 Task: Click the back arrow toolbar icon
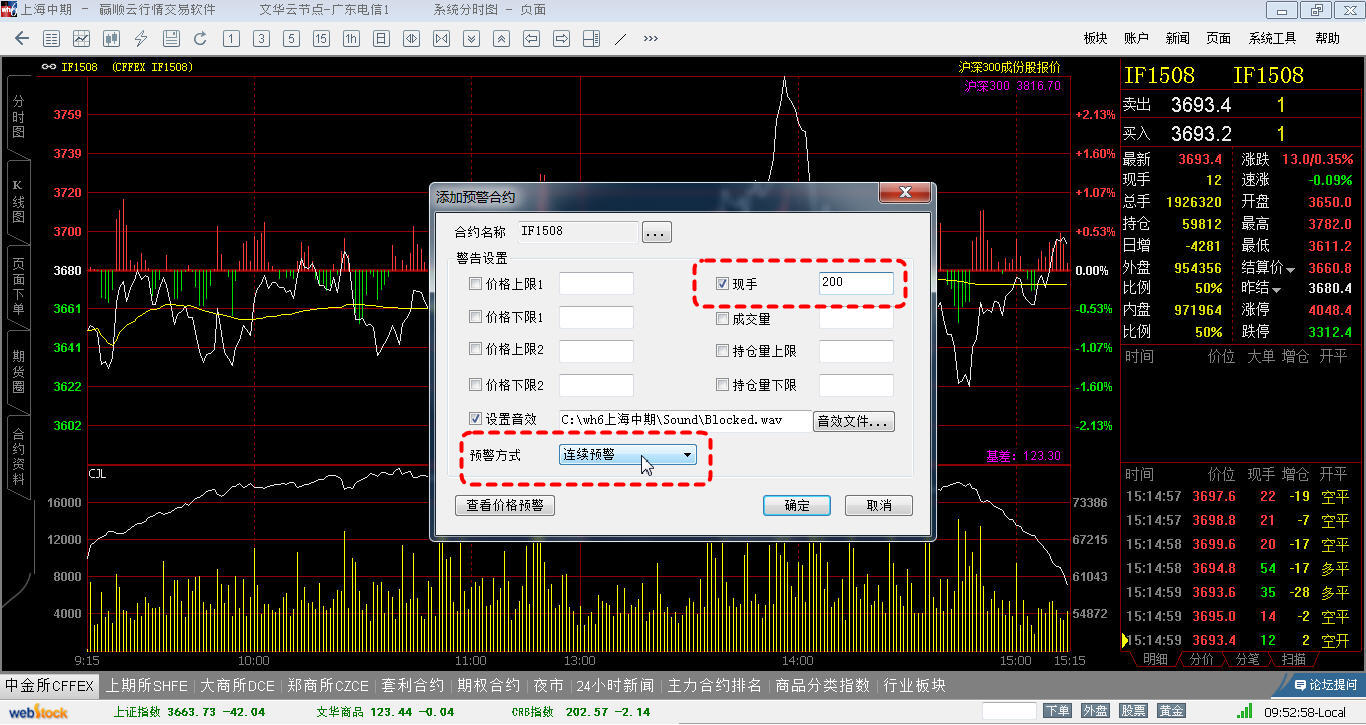click(22, 39)
